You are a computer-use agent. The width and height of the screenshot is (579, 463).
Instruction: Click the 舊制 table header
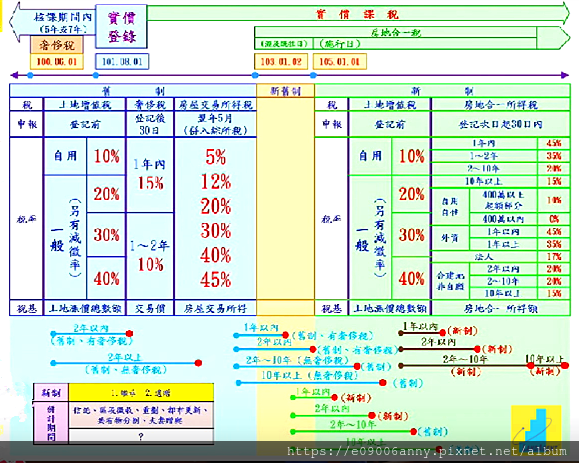(x=133, y=91)
